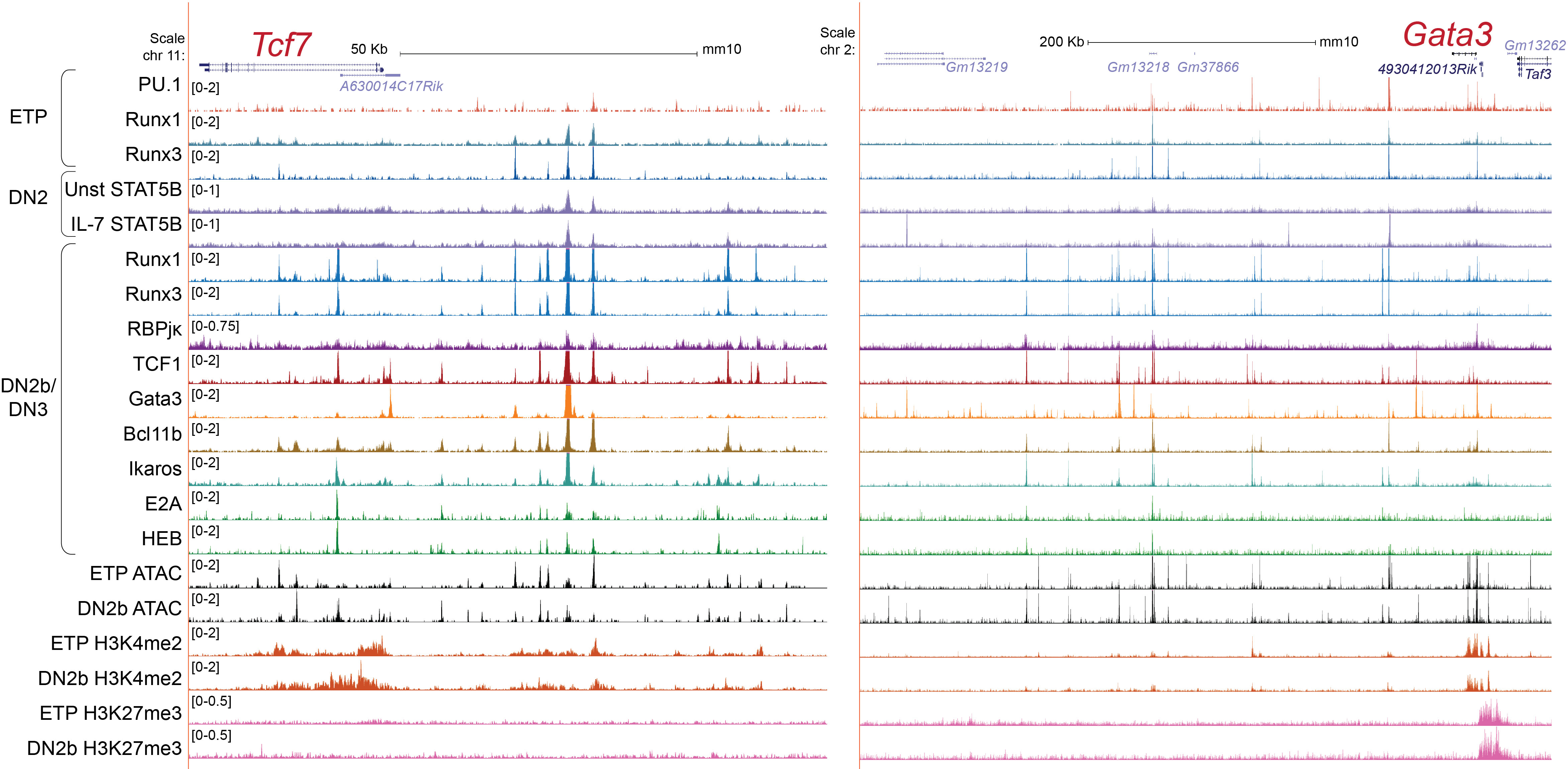Click the mm10 label beside the 200 Kb bar
Viewport: 1568px width, 769px height.
(x=1339, y=42)
